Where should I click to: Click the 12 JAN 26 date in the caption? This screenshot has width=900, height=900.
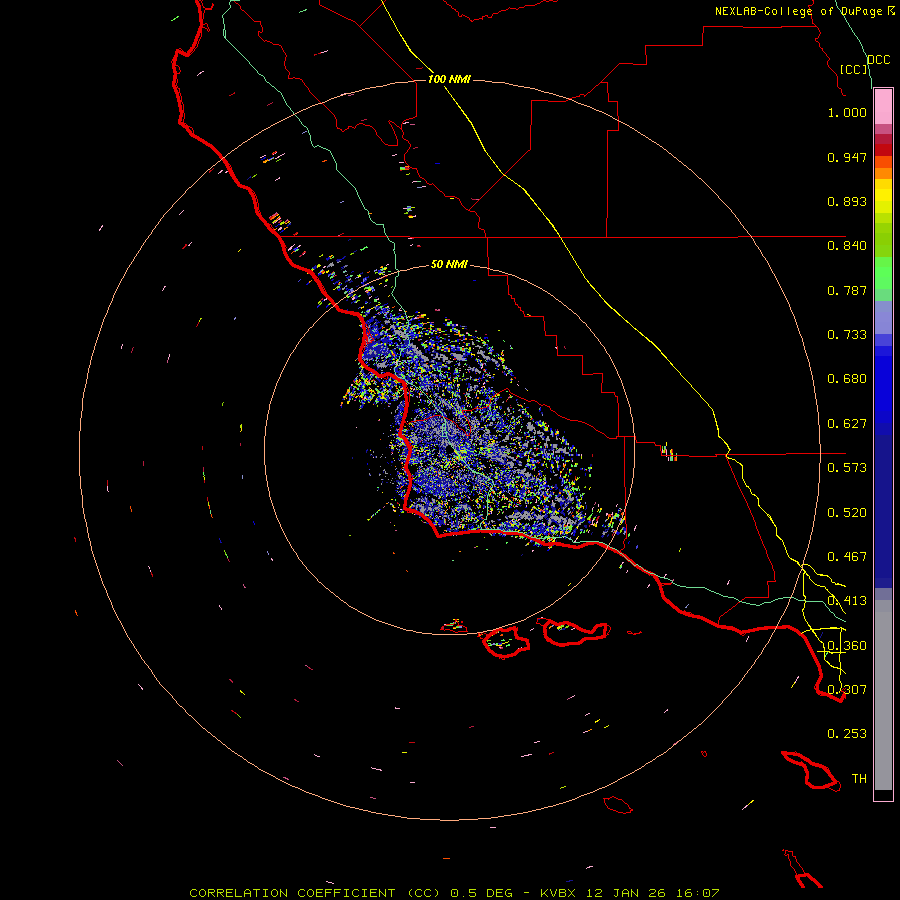(627, 893)
